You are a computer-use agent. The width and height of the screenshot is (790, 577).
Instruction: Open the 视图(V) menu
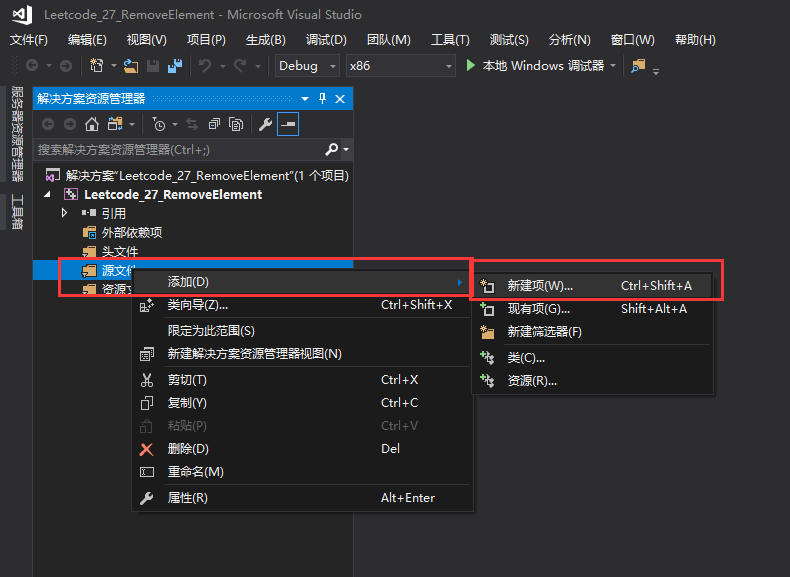(147, 40)
